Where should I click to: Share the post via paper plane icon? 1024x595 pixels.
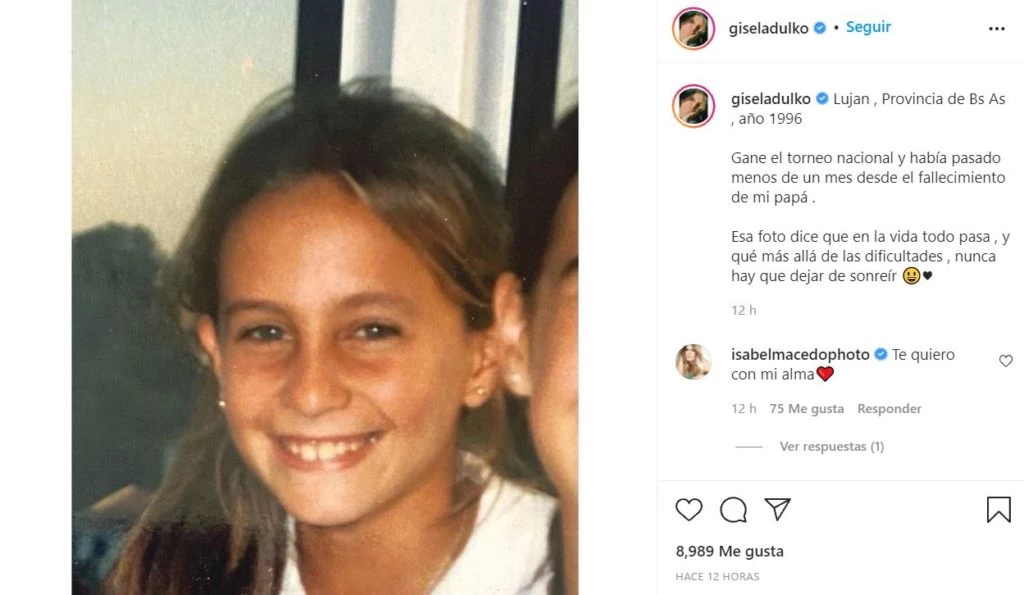777,509
